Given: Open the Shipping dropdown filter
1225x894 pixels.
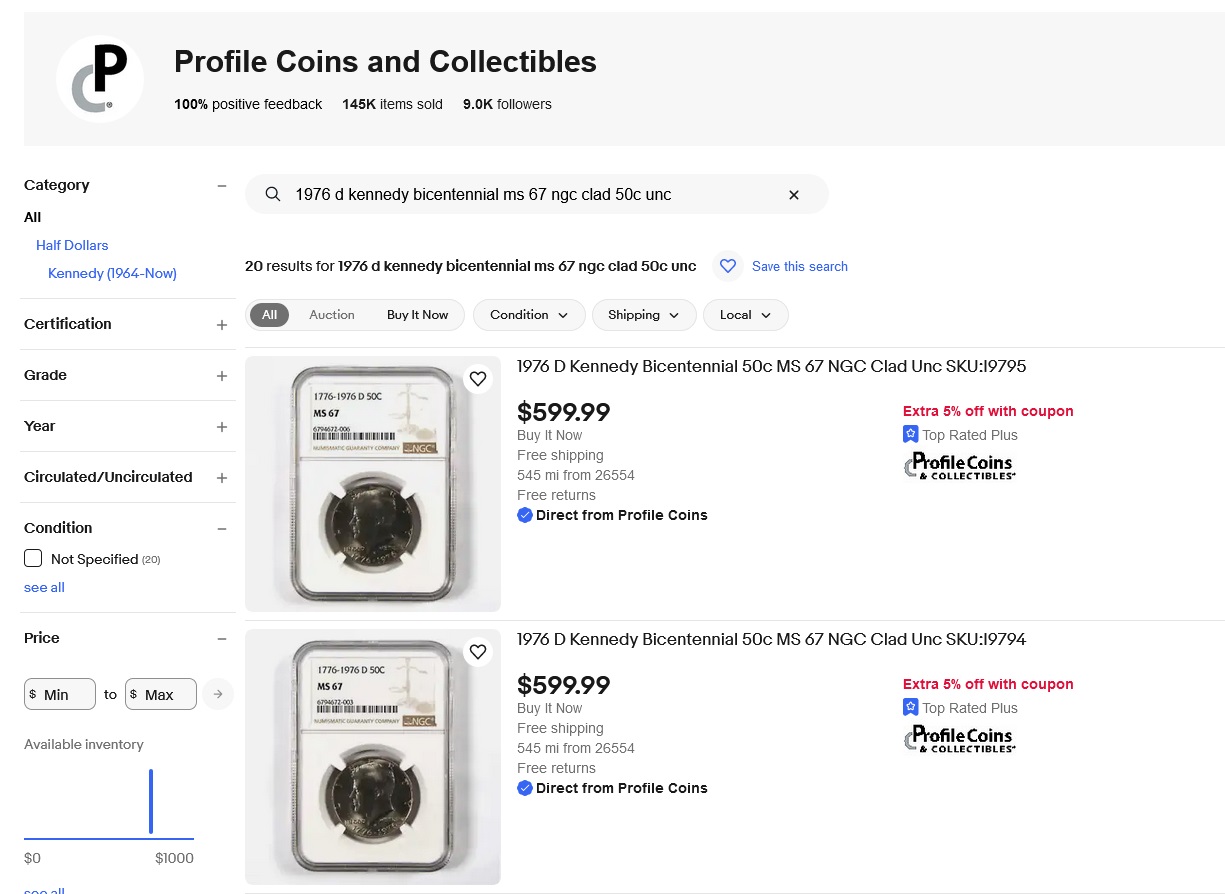Looking at the screenshot, I should (644, 315).
